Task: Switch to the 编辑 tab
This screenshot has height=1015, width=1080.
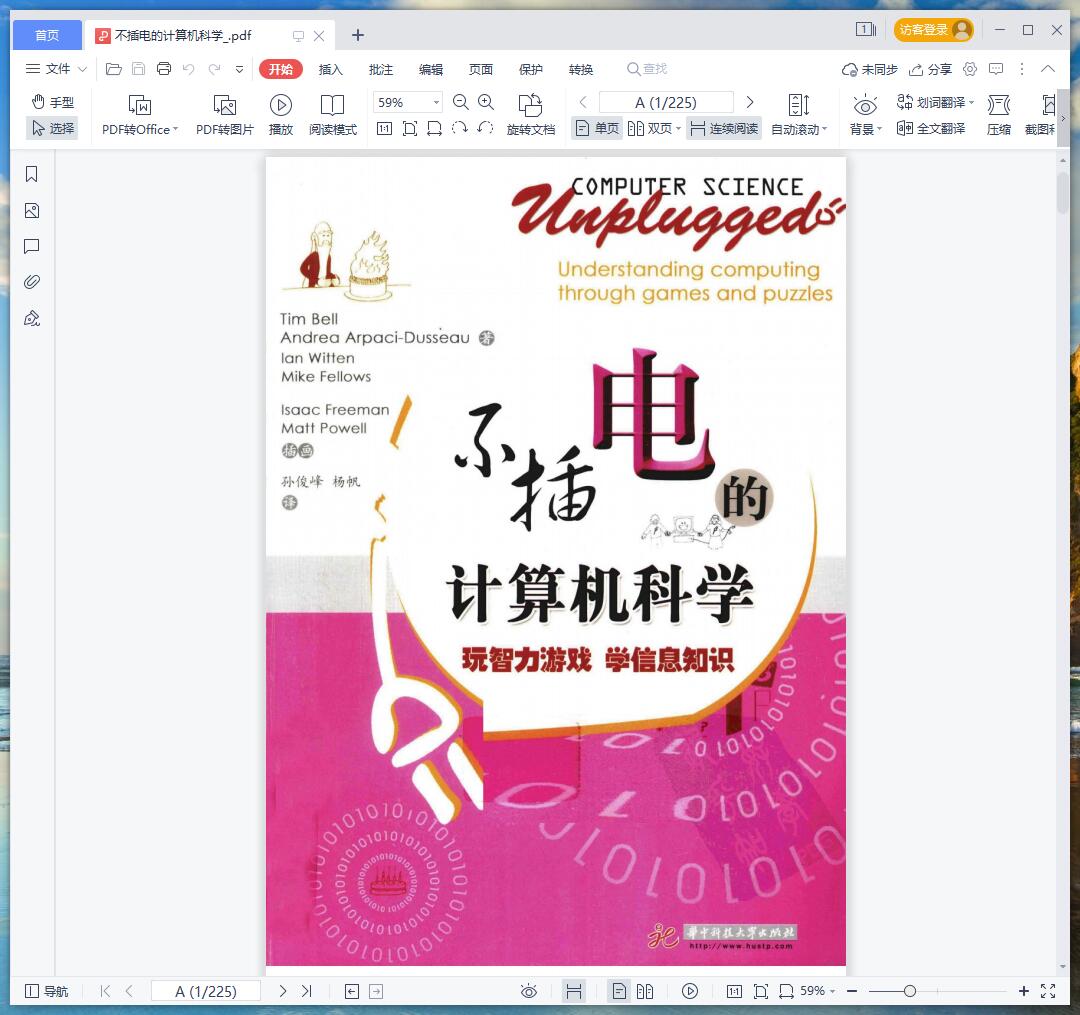Action: pyautogui.click(x=430, y=70)
